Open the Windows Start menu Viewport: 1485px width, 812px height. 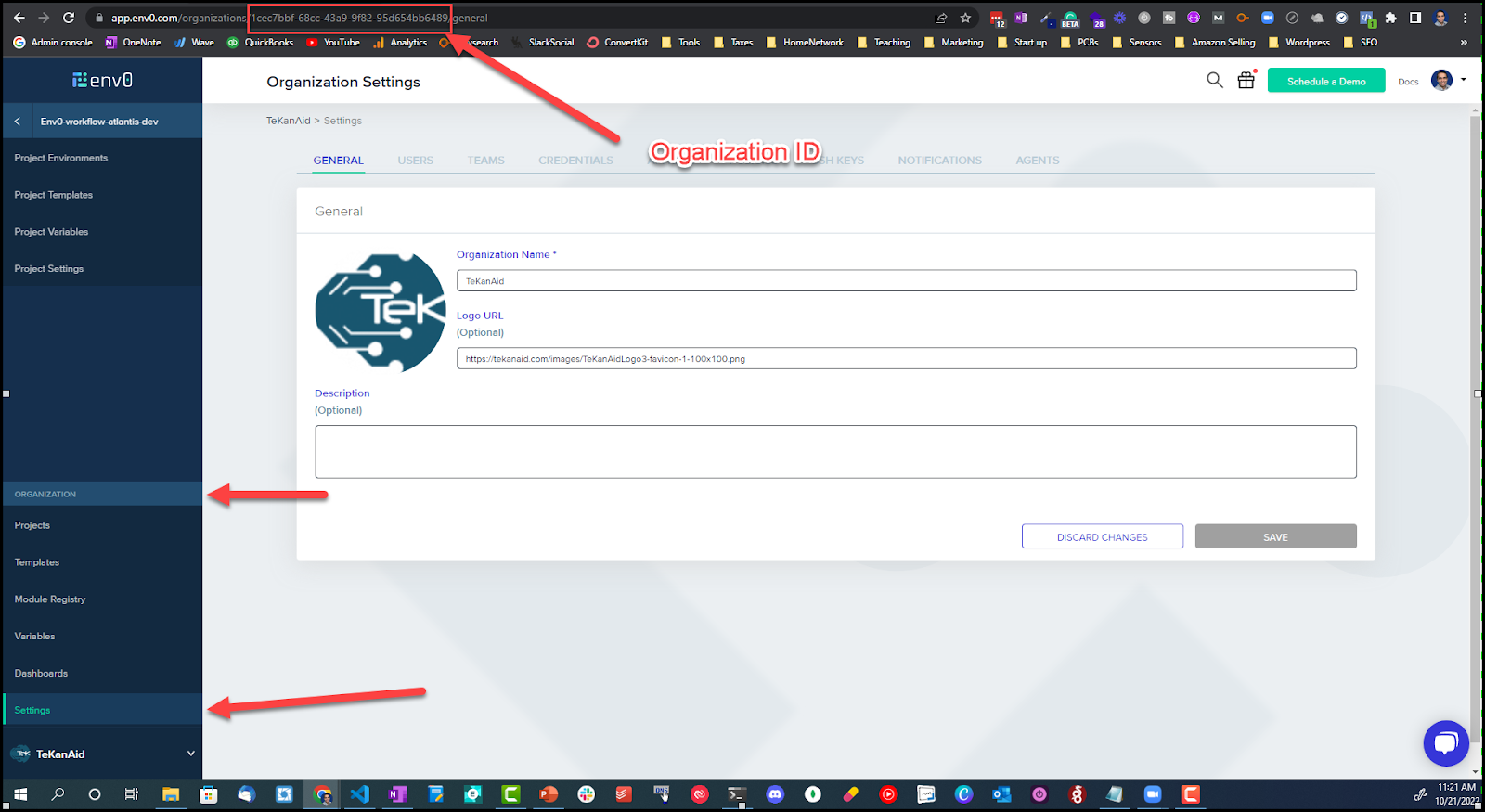(20, 794)
